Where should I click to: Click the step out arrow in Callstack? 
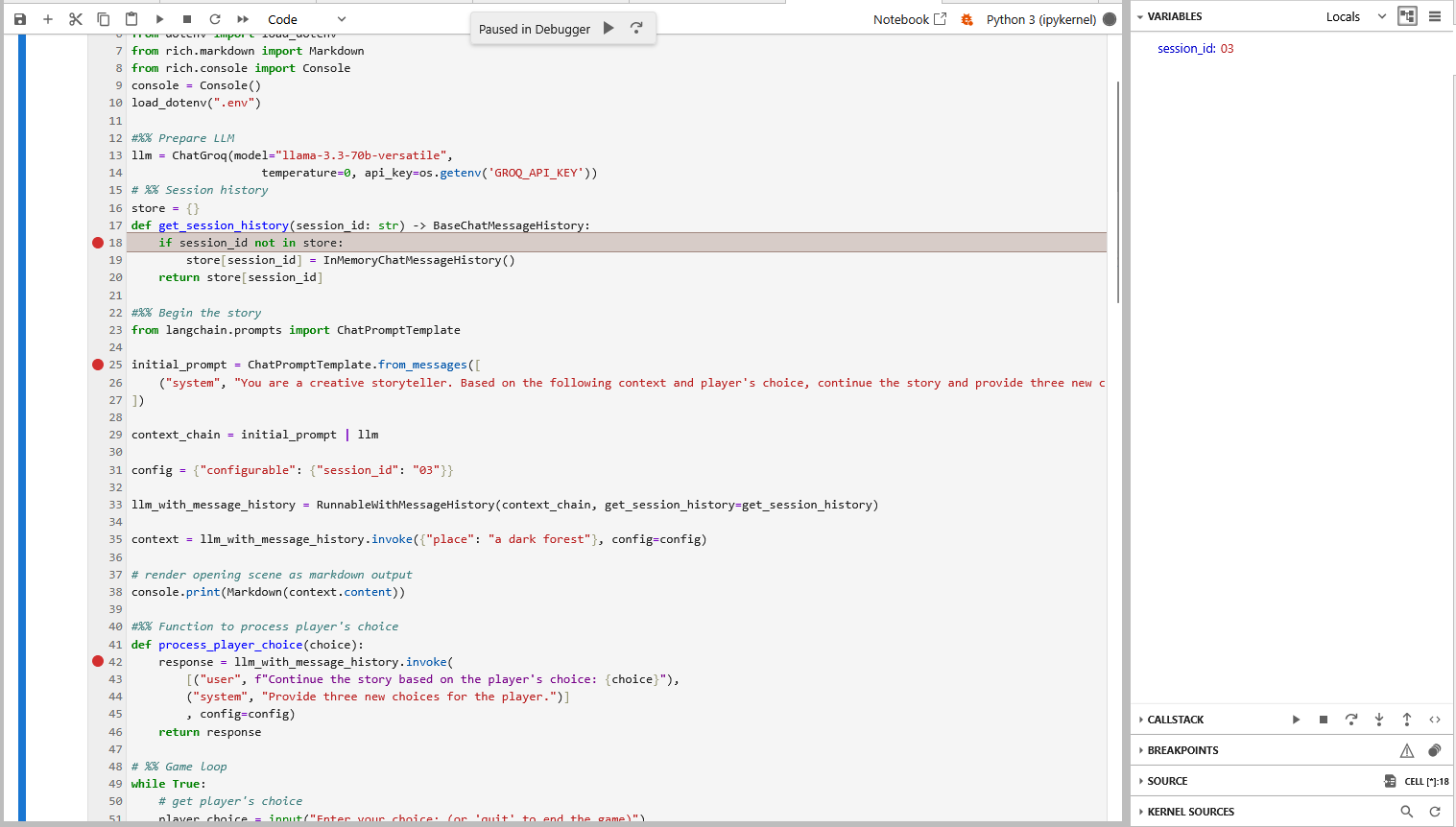coord(1407,720)
